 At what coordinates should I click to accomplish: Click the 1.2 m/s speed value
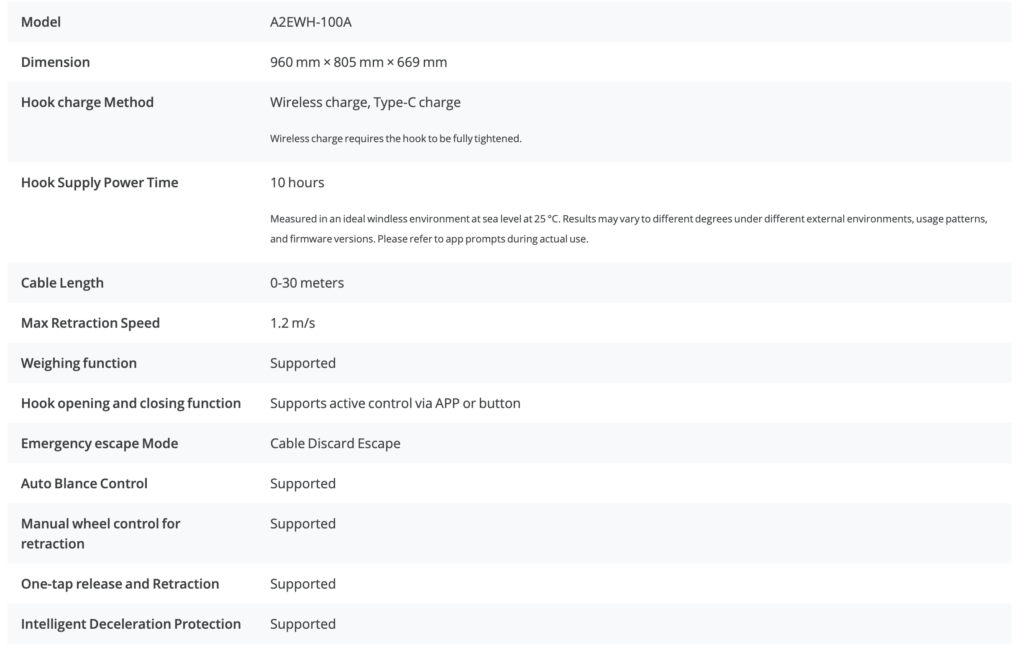293,323
